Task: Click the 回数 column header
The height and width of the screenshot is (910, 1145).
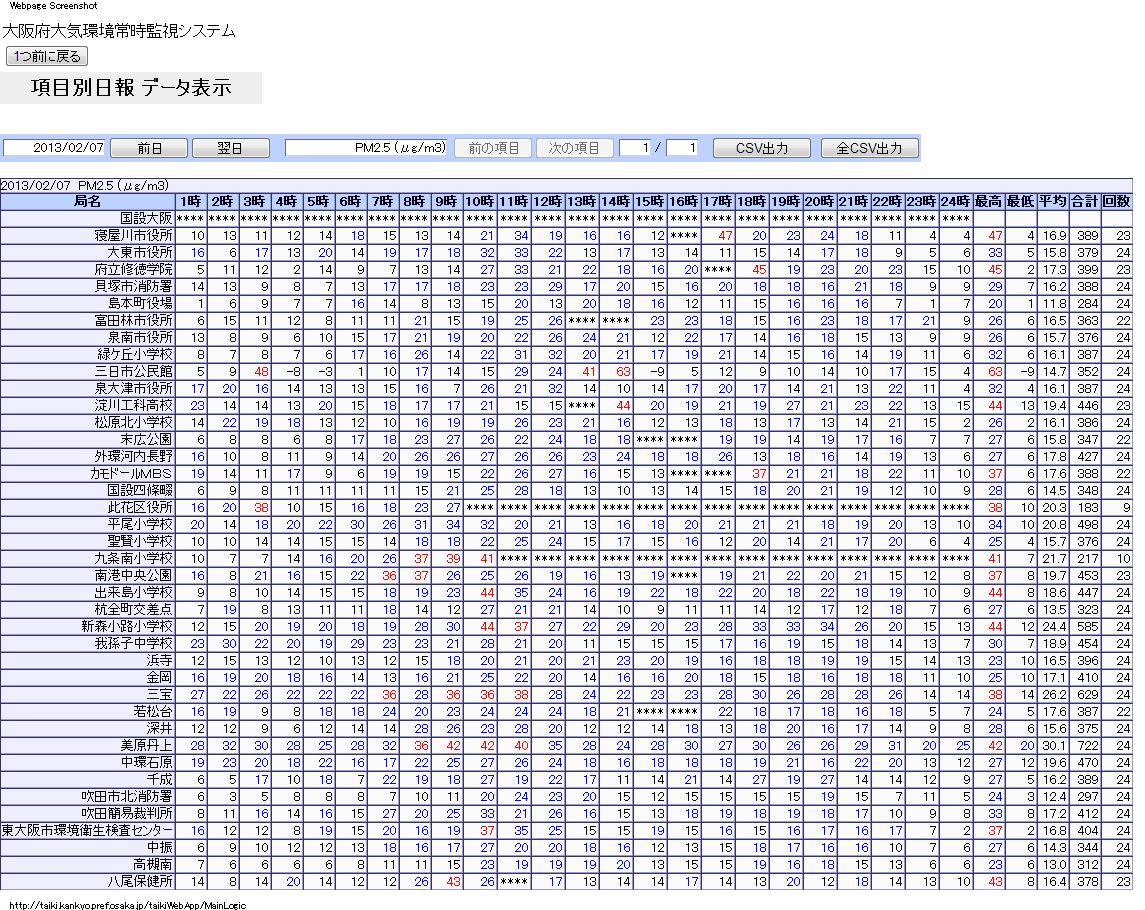Action: 1117,201
